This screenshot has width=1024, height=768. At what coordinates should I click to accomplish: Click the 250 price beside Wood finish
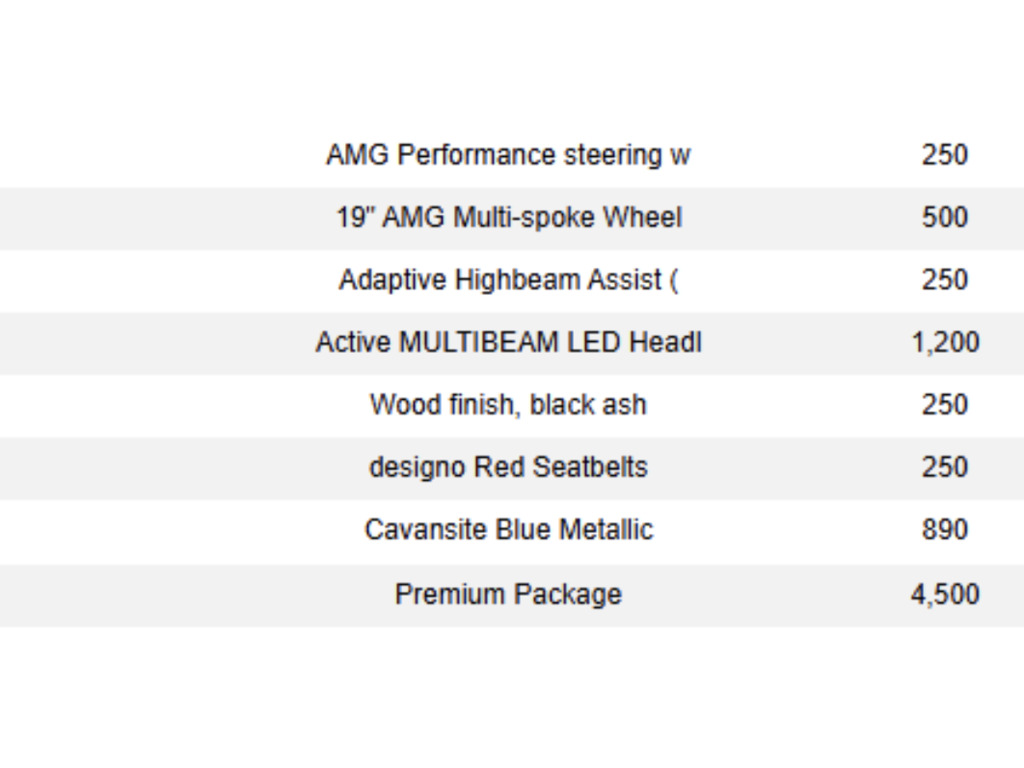click(944, 405)
